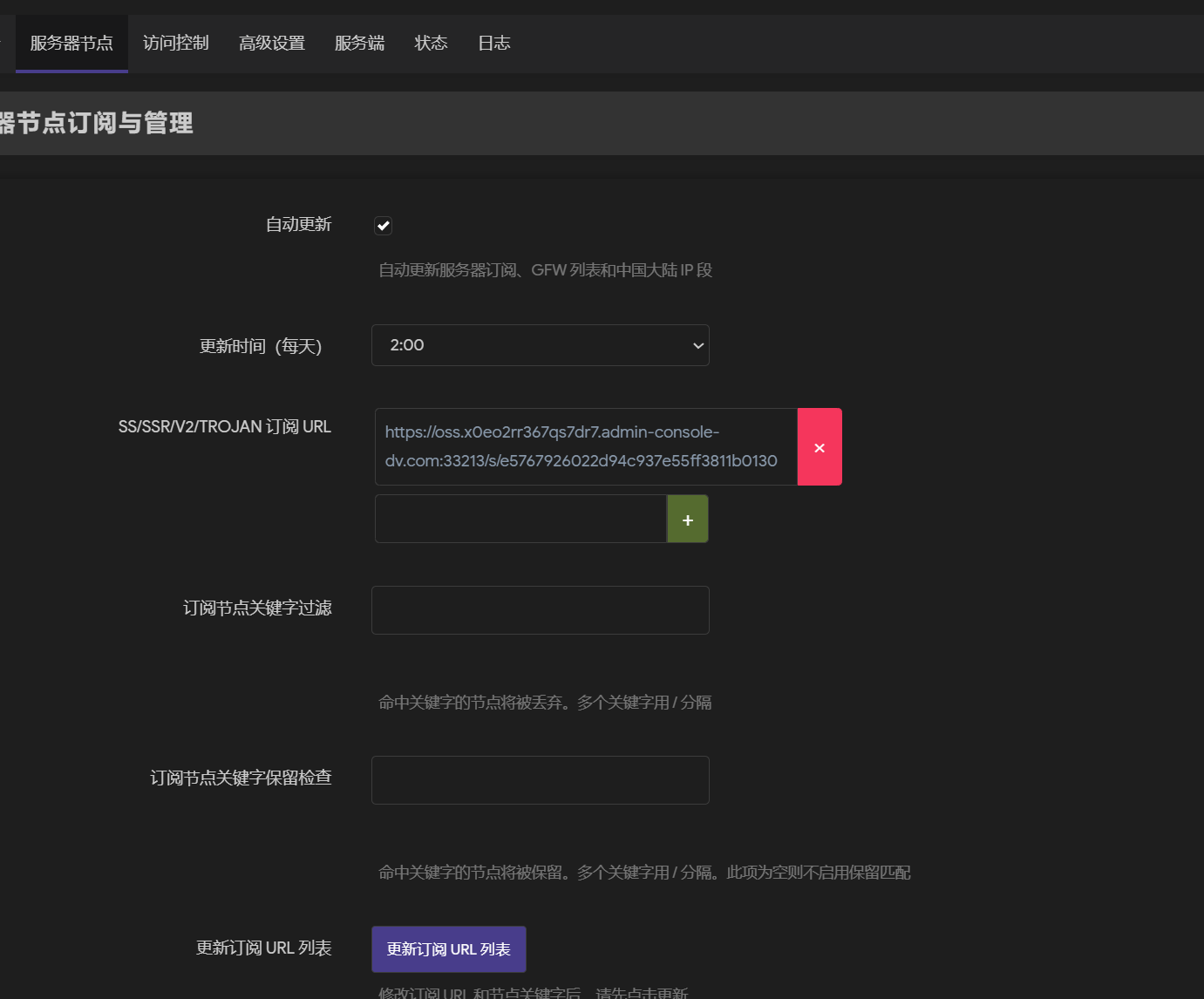
Task: Select the 服务器节点 tab
Action: [x=71, y=43]
